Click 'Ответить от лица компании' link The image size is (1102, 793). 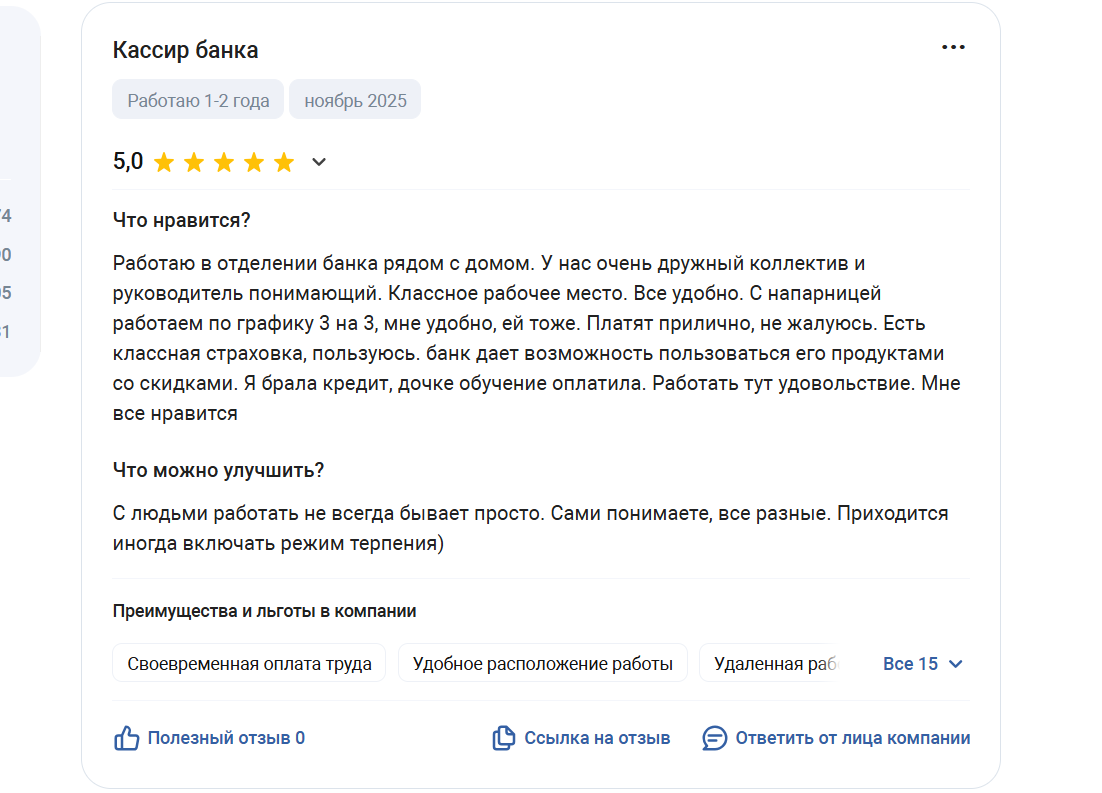pyautogui.click(x=853, y=738)
